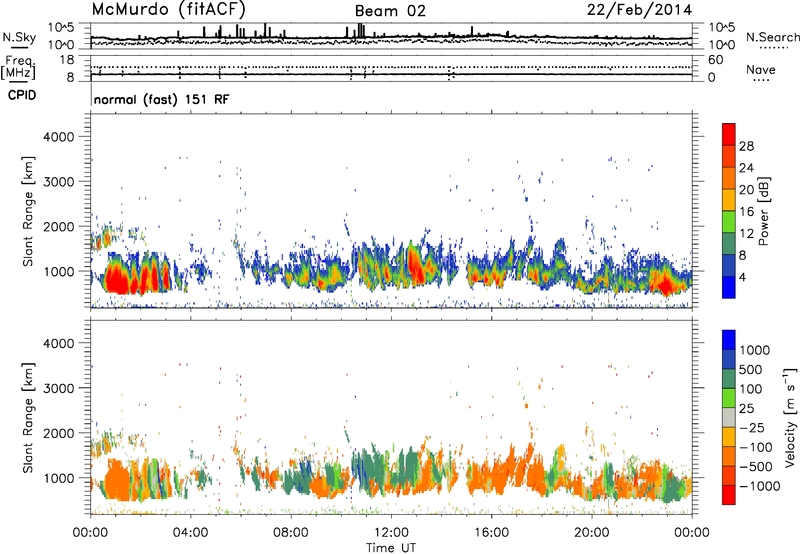Click the 'Slant Range [km]' label of power panel
Image resolution: width=800 pixels, height=554 pixels.
(28, 211)
